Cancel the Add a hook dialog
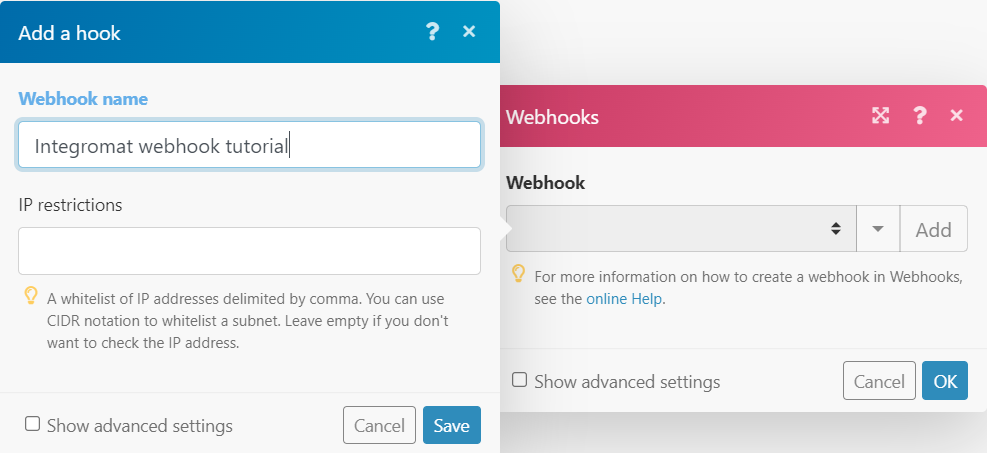987x453 pixels. pos(379,425)
